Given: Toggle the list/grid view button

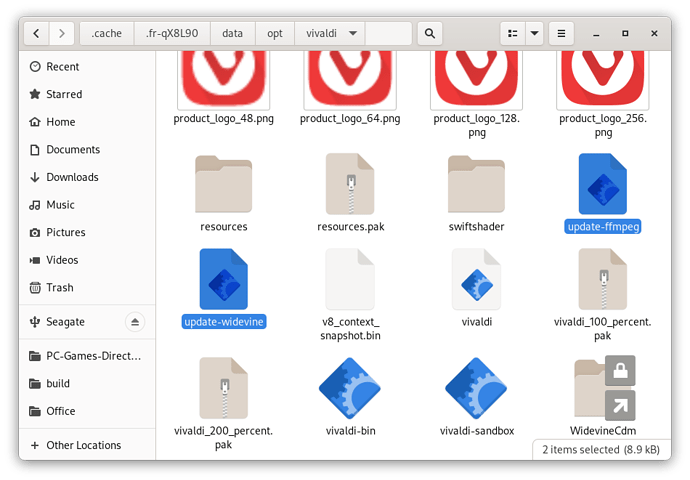Looking at the screenshot, I should click(x=513, y=33).
